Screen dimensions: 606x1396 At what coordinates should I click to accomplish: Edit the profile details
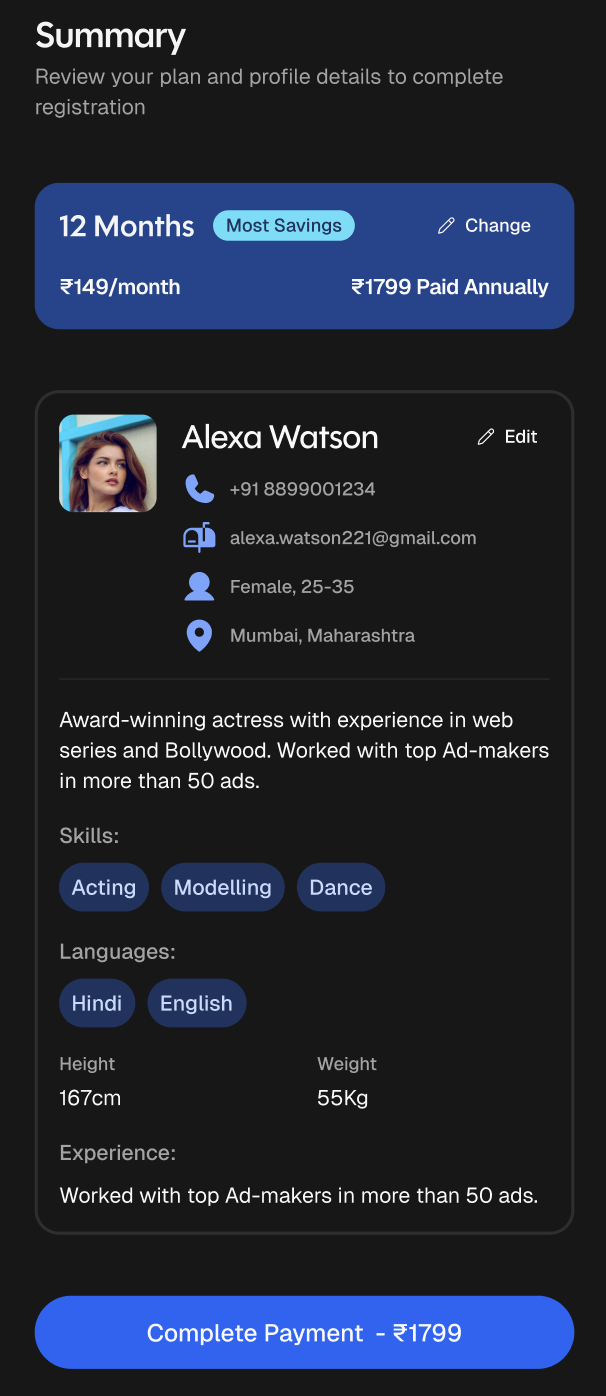pos(508,437)
